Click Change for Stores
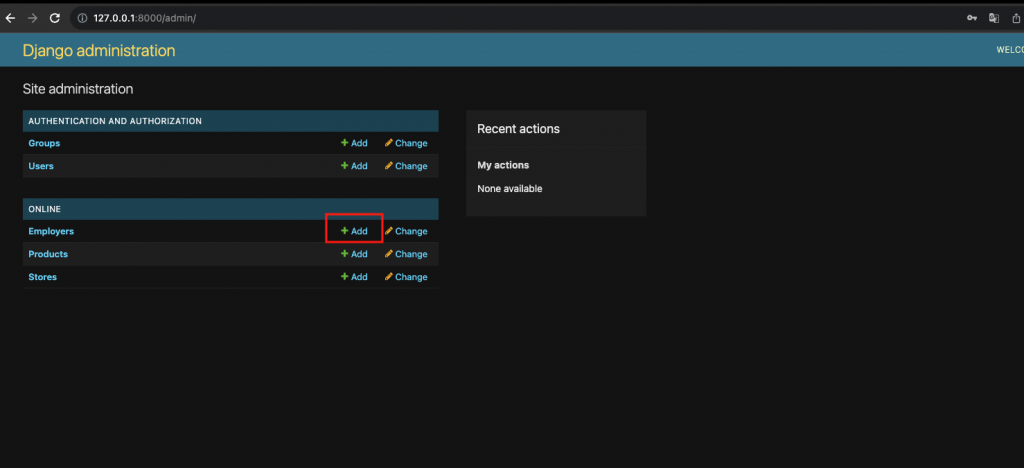Viewport: 1024px width, 468px height. 406,277
